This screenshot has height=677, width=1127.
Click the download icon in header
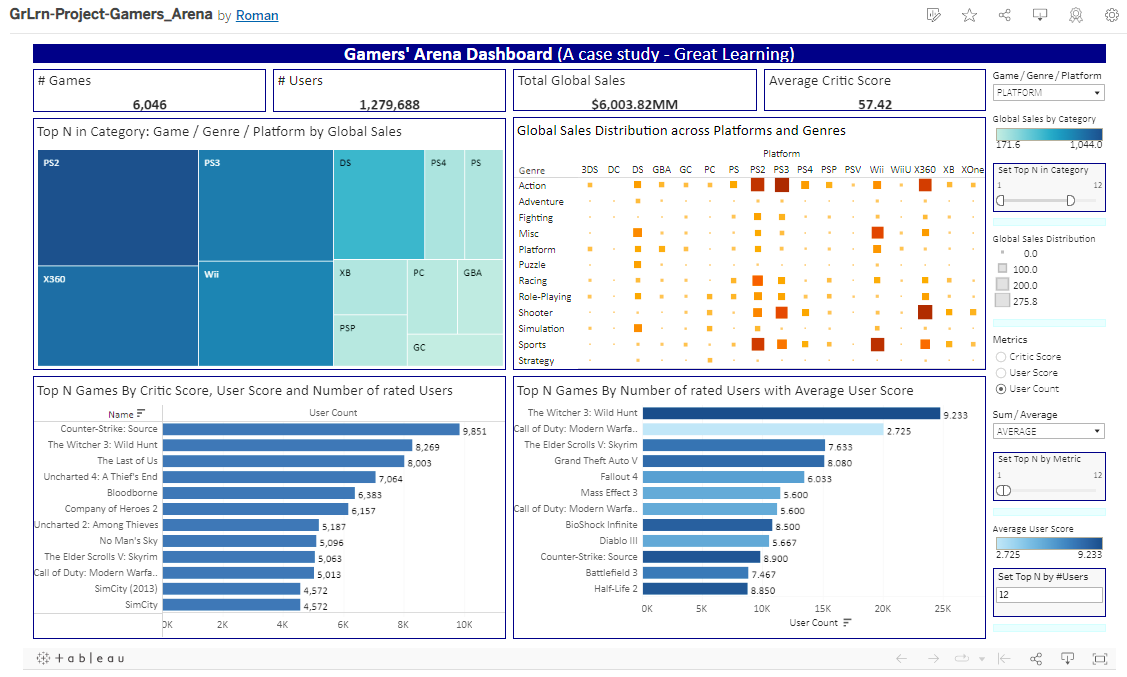[1040, 15]
